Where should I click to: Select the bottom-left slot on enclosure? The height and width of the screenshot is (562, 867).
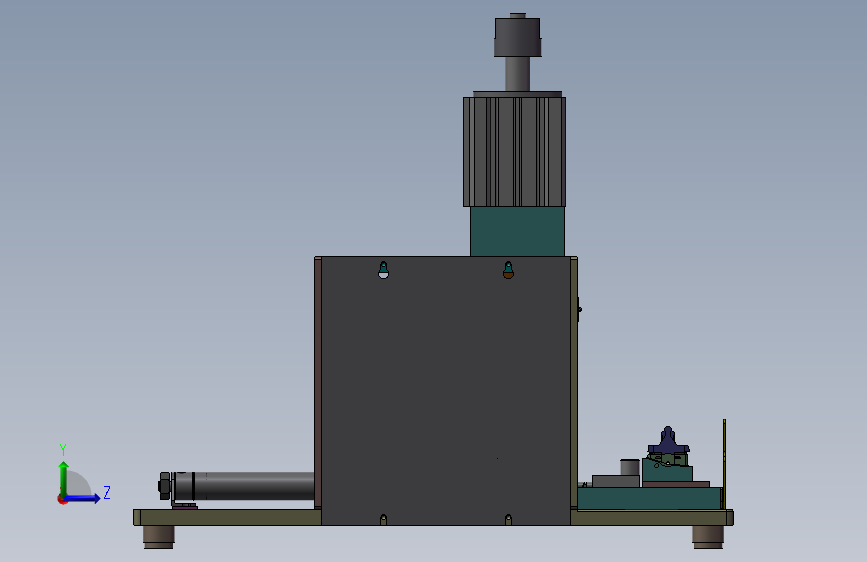click(383, 519)
